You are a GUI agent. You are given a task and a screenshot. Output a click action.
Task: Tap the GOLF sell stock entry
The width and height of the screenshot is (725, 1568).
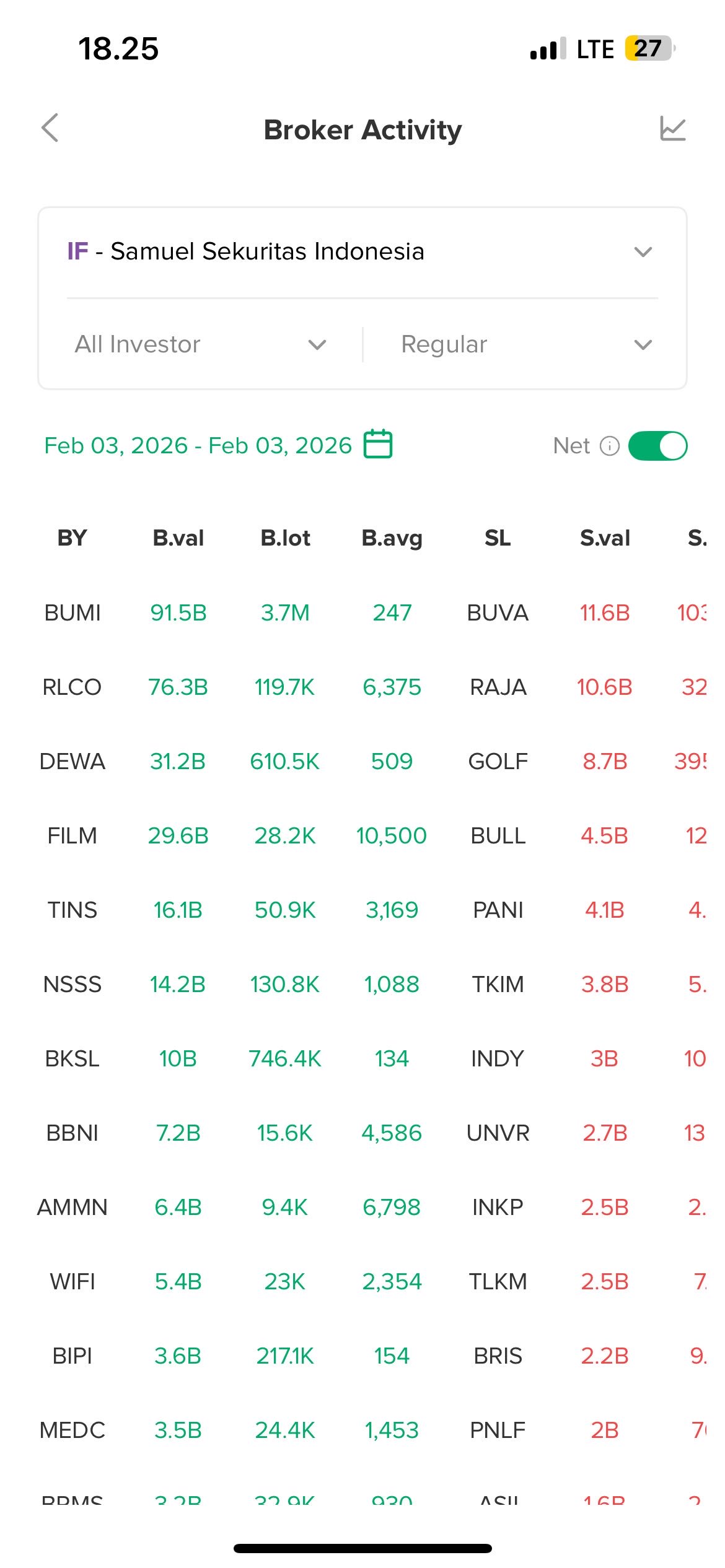pyautogui.click(x=498, y=762)
